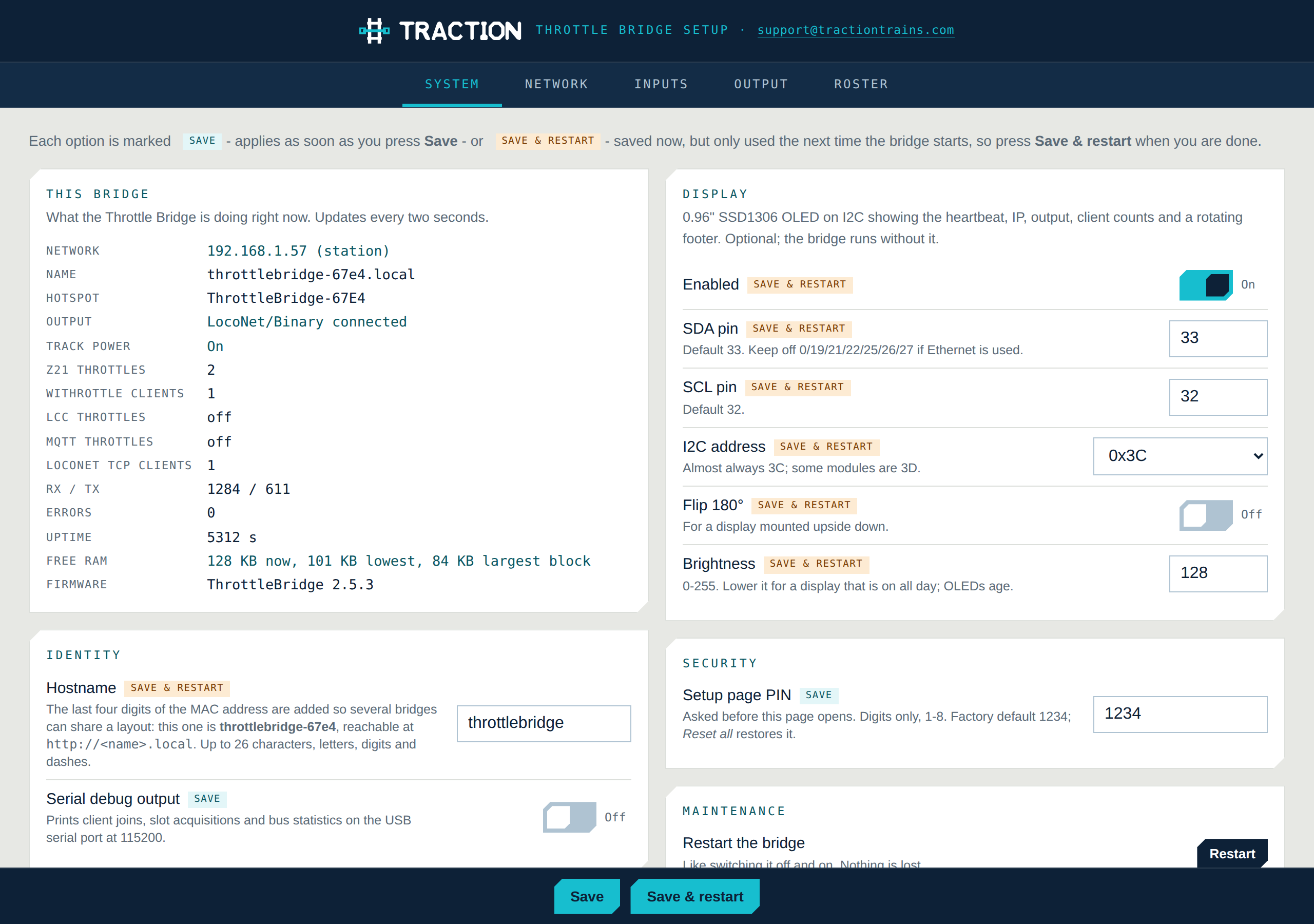
Task: Click the LocoNet/Binary connected status
Action: [x=307, y=322]
